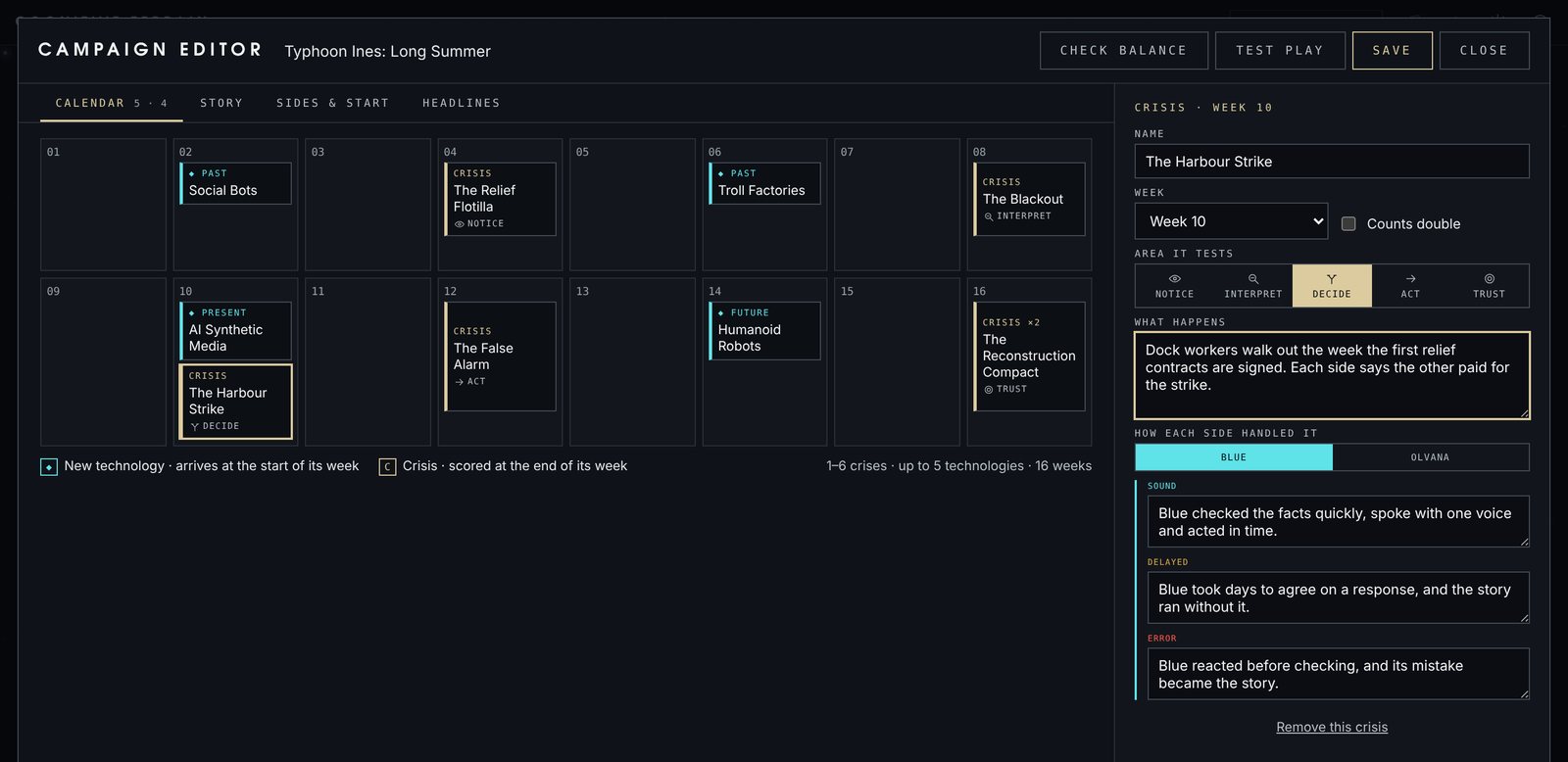1568x762 pixels.
Task: Select empty week 01 cell
Action: [x=103, y=205]
